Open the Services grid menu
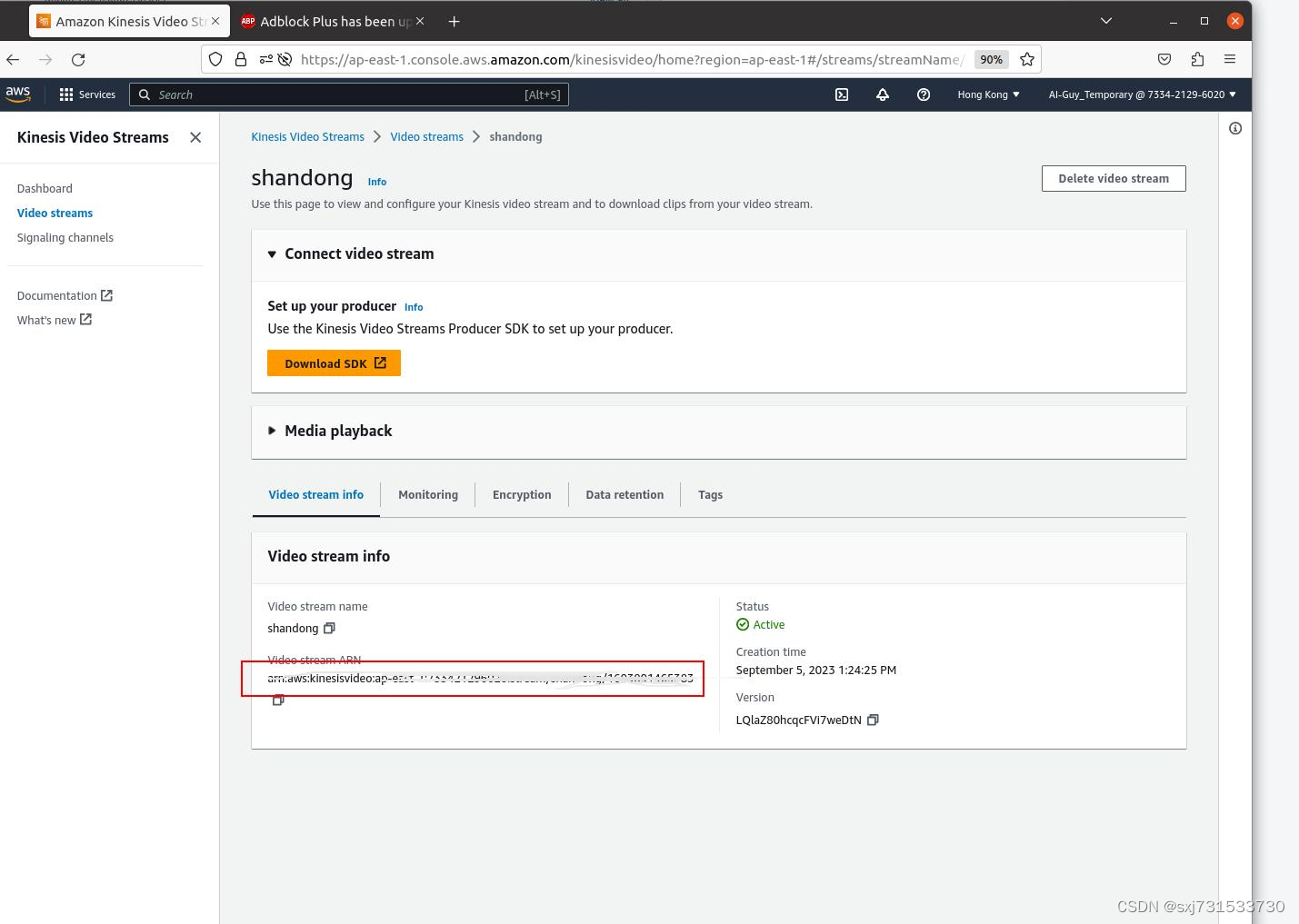Screen dimensions: 1299x924 click(x=87, y=94)
